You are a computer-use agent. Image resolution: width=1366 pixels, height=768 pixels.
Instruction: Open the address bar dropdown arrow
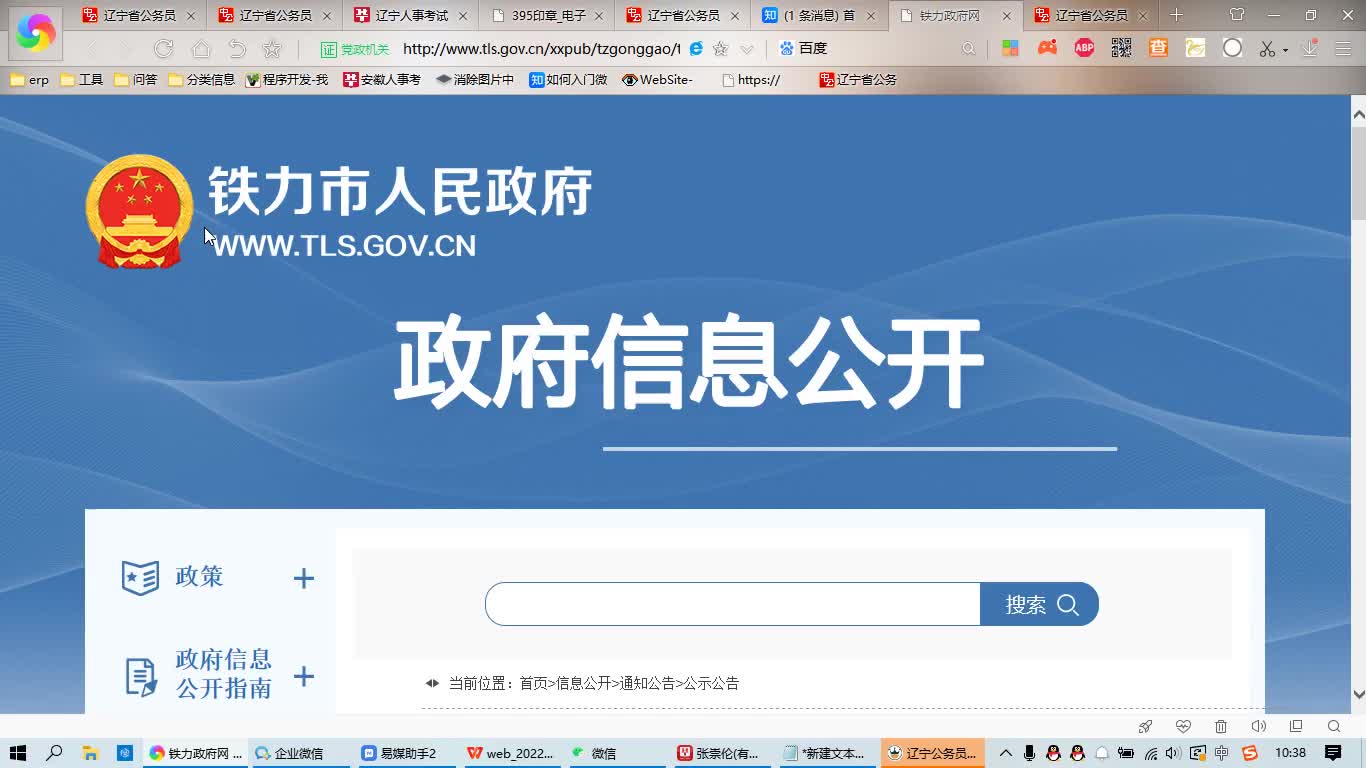pos(746,49)
